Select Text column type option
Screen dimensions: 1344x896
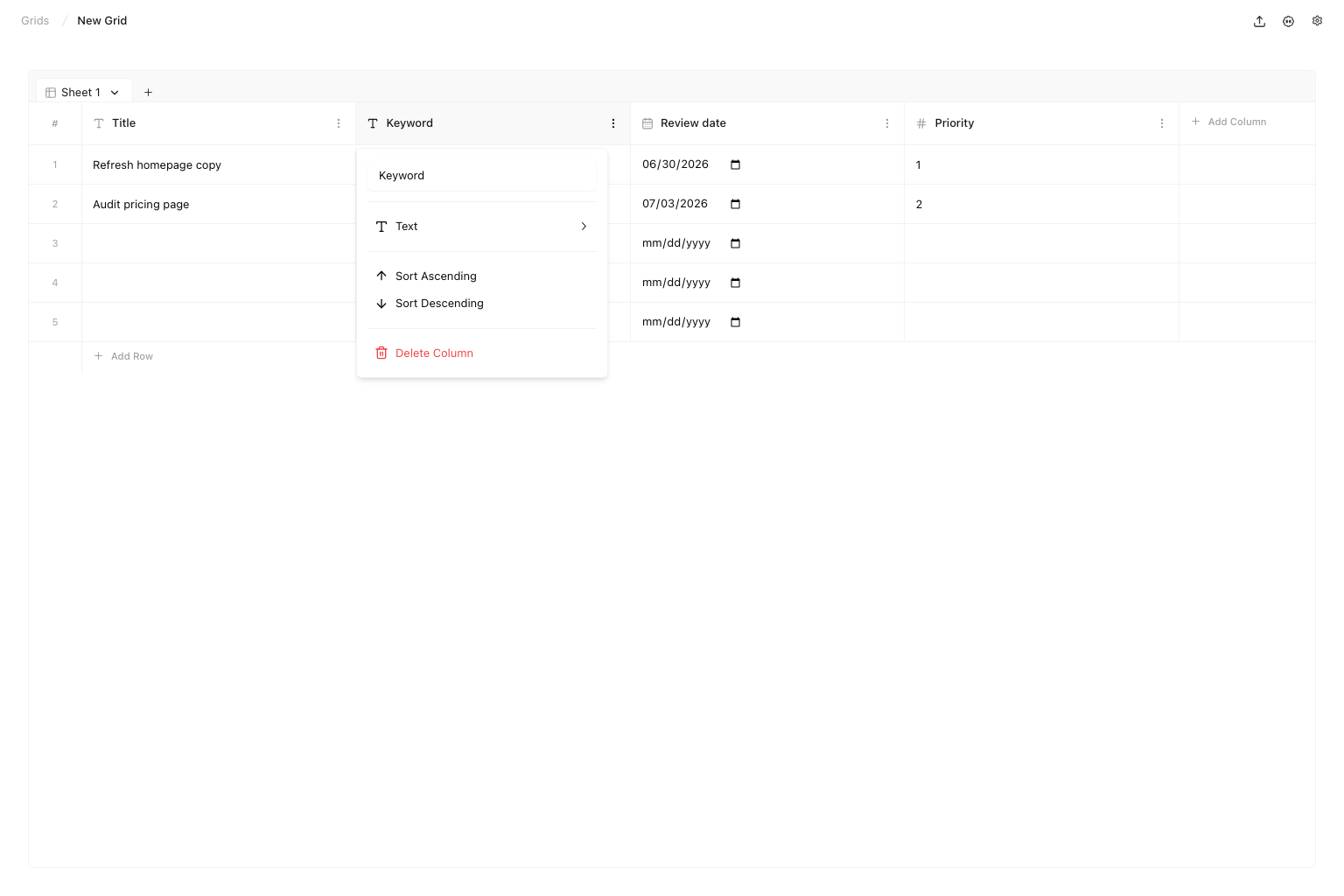[482, 226]
